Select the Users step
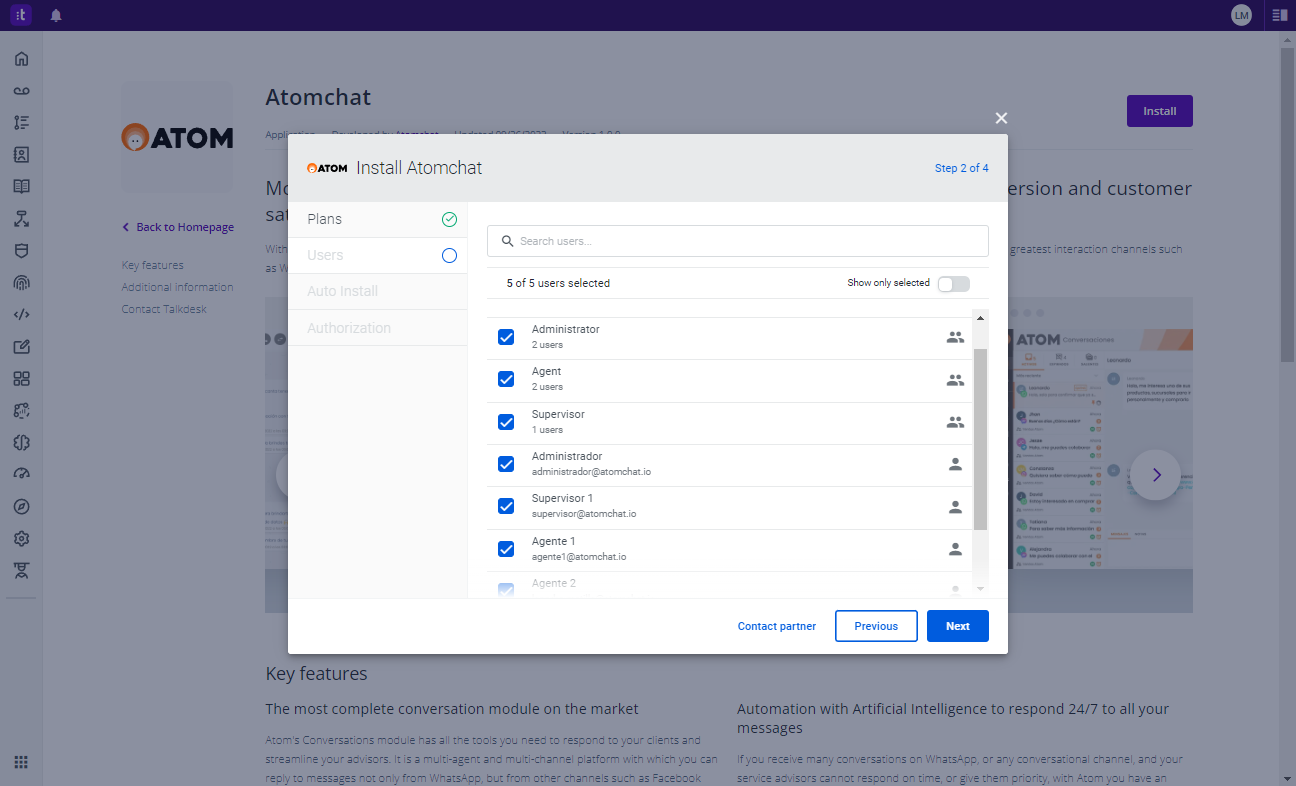 (x=377, y=255)
